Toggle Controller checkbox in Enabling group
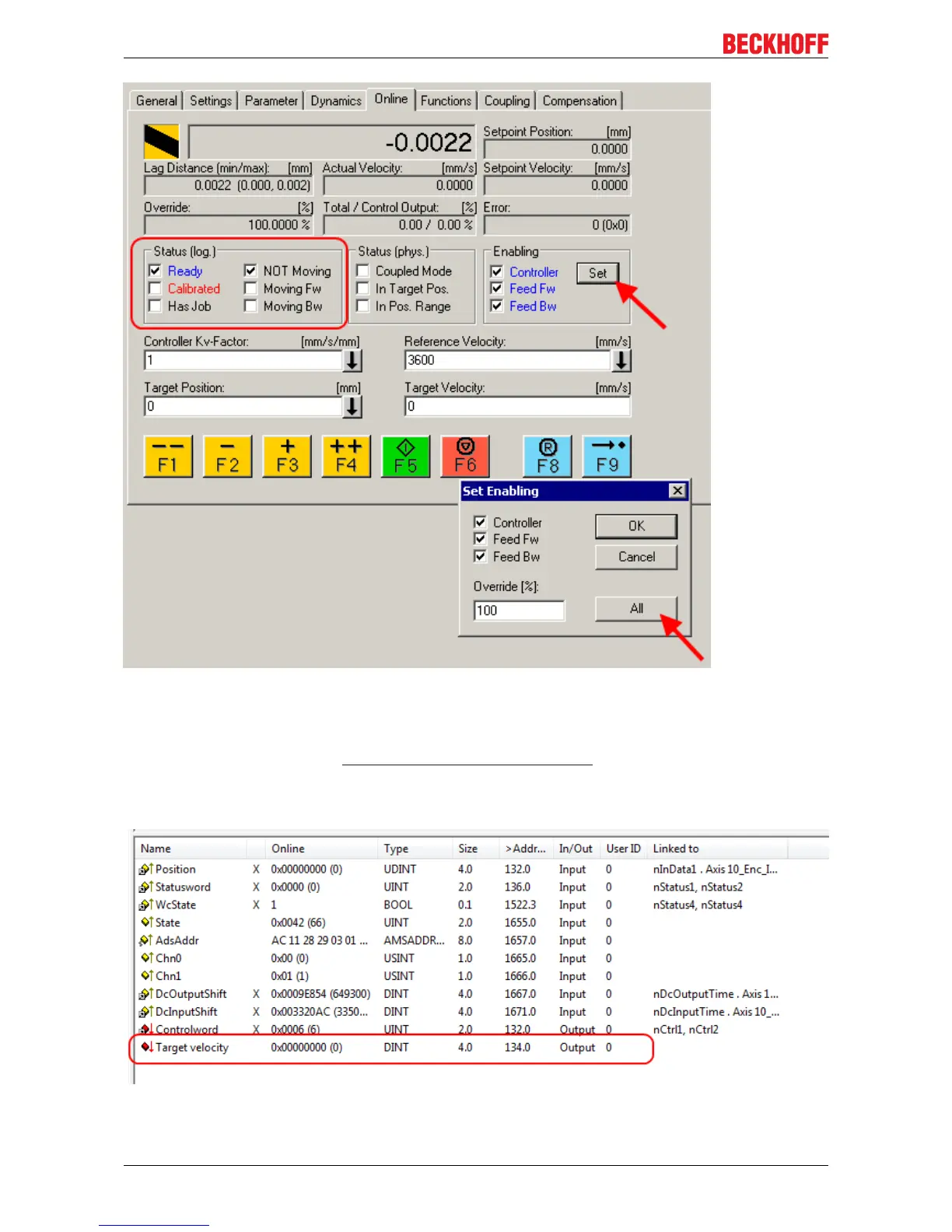This screenshot has width=952, height=1232. coord(496,271)
